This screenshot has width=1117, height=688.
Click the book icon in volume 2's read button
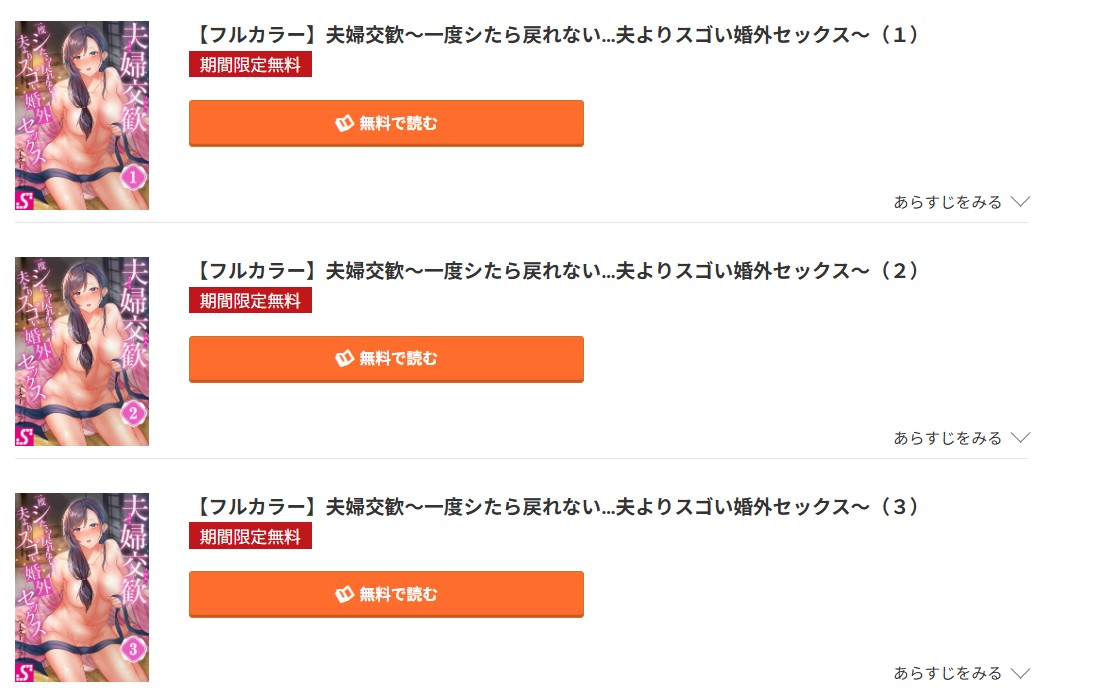point(345,358)
